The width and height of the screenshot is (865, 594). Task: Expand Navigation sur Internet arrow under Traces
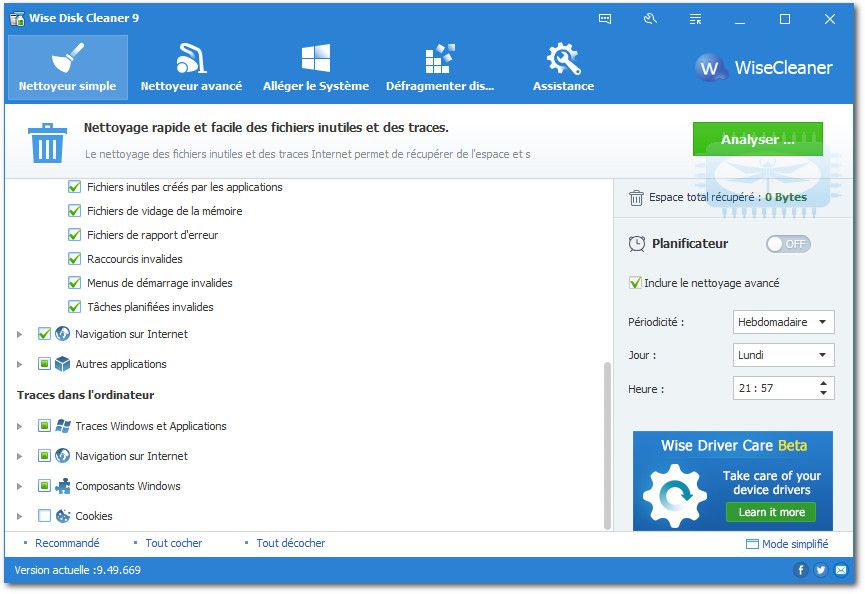pyautogui.click(x=19, y=456)
